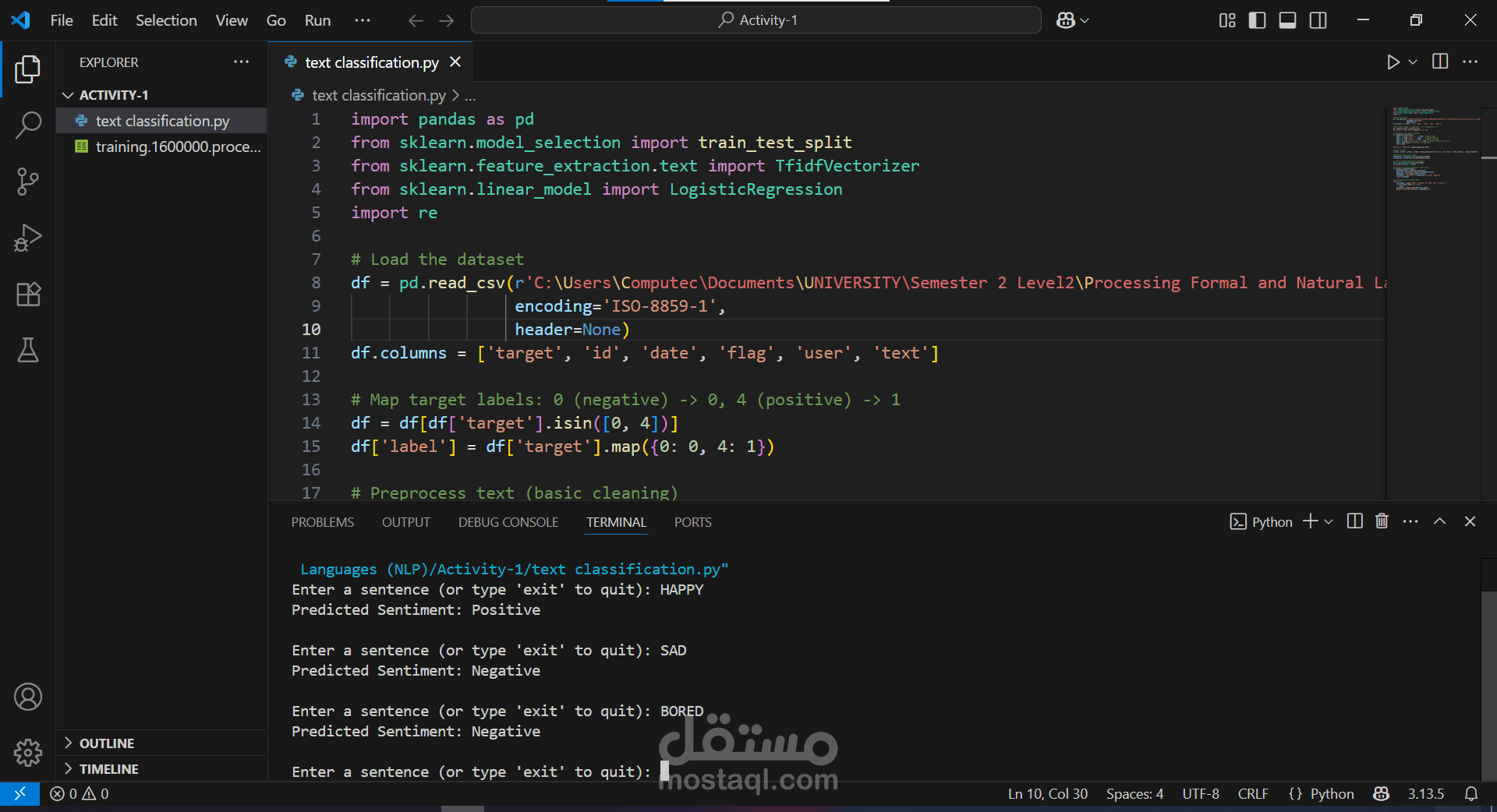Go forward with the right arrow
This screenshot has width=1497, height=812.
[447, 20]
